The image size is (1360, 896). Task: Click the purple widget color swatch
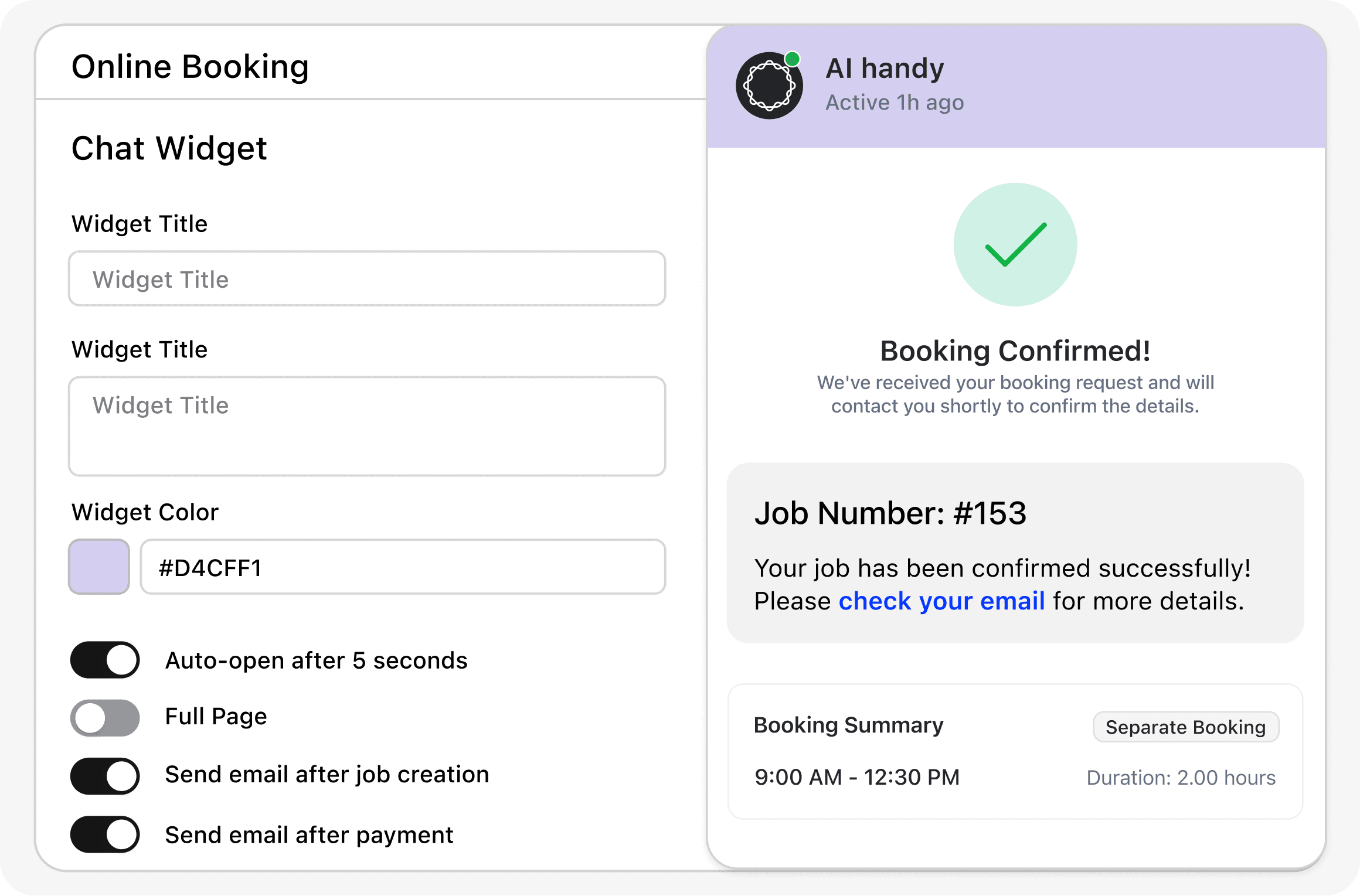(x=99, y=567)
